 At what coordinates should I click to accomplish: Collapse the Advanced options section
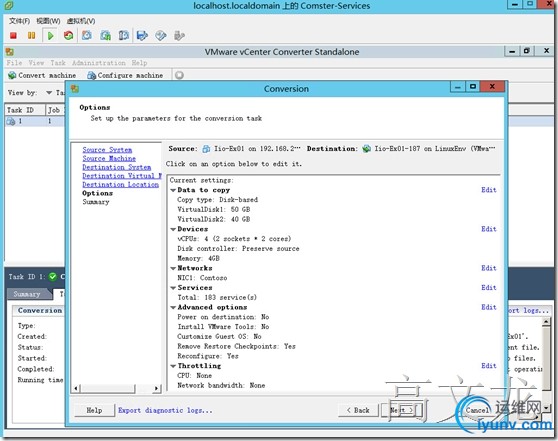(173, 308)
